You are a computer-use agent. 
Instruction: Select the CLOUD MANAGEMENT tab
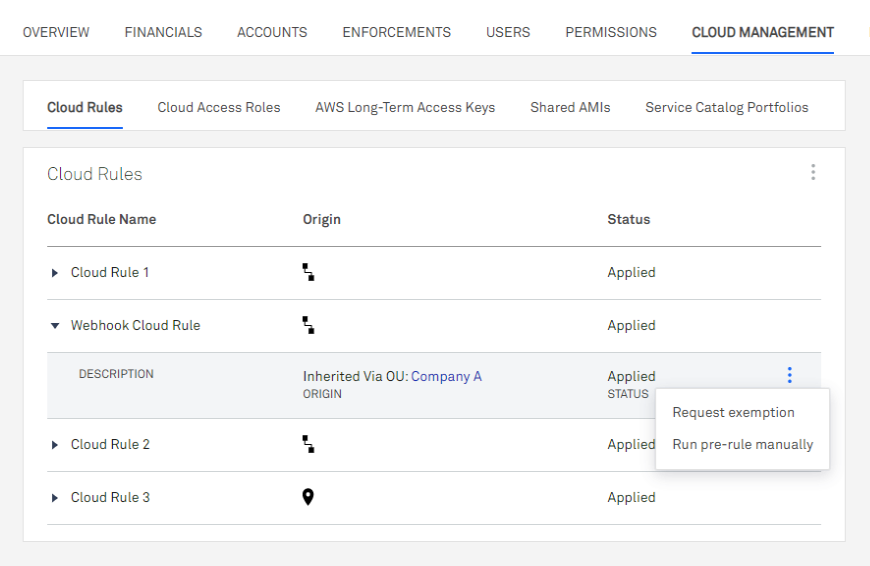click(x=762, y=32)
